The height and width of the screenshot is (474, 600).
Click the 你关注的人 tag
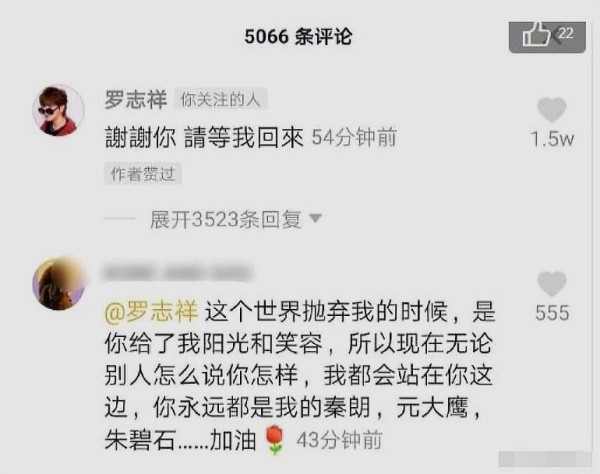220,100
